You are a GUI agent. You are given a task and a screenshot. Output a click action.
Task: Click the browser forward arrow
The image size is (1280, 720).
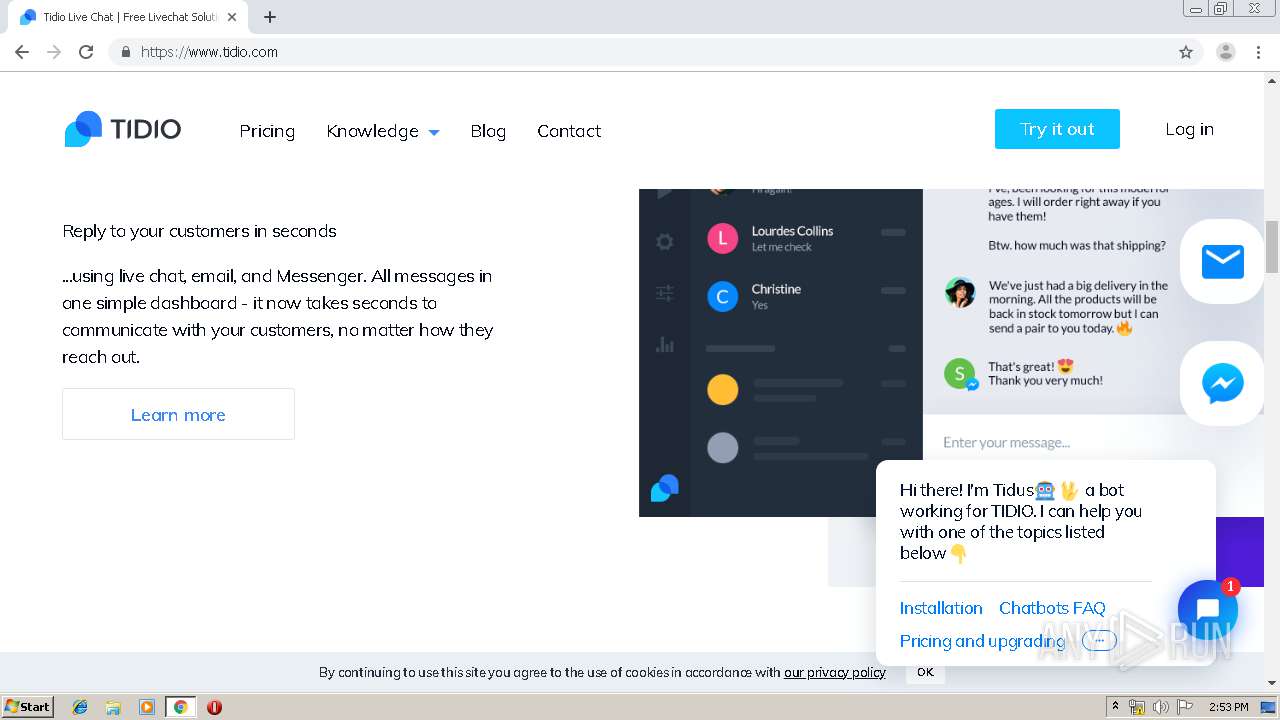tap(54, 52)
